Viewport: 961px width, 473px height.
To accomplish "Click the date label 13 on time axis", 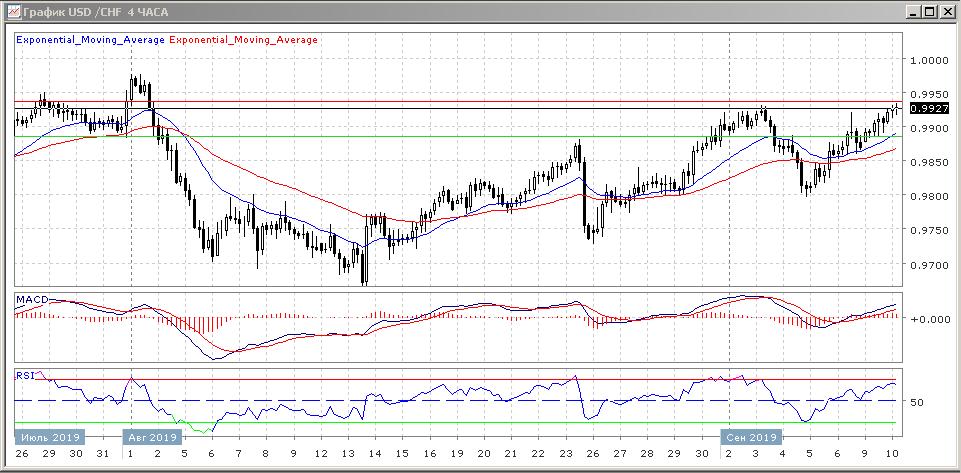I will [x=347, y=454].
